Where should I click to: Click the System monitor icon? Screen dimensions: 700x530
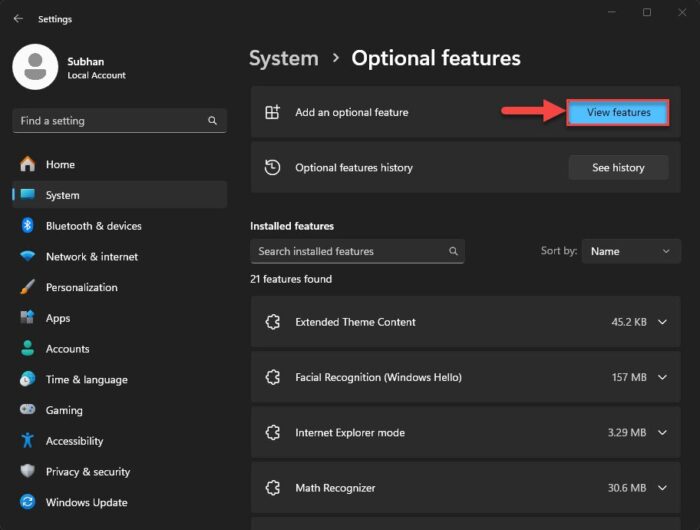tap(28, 195)
